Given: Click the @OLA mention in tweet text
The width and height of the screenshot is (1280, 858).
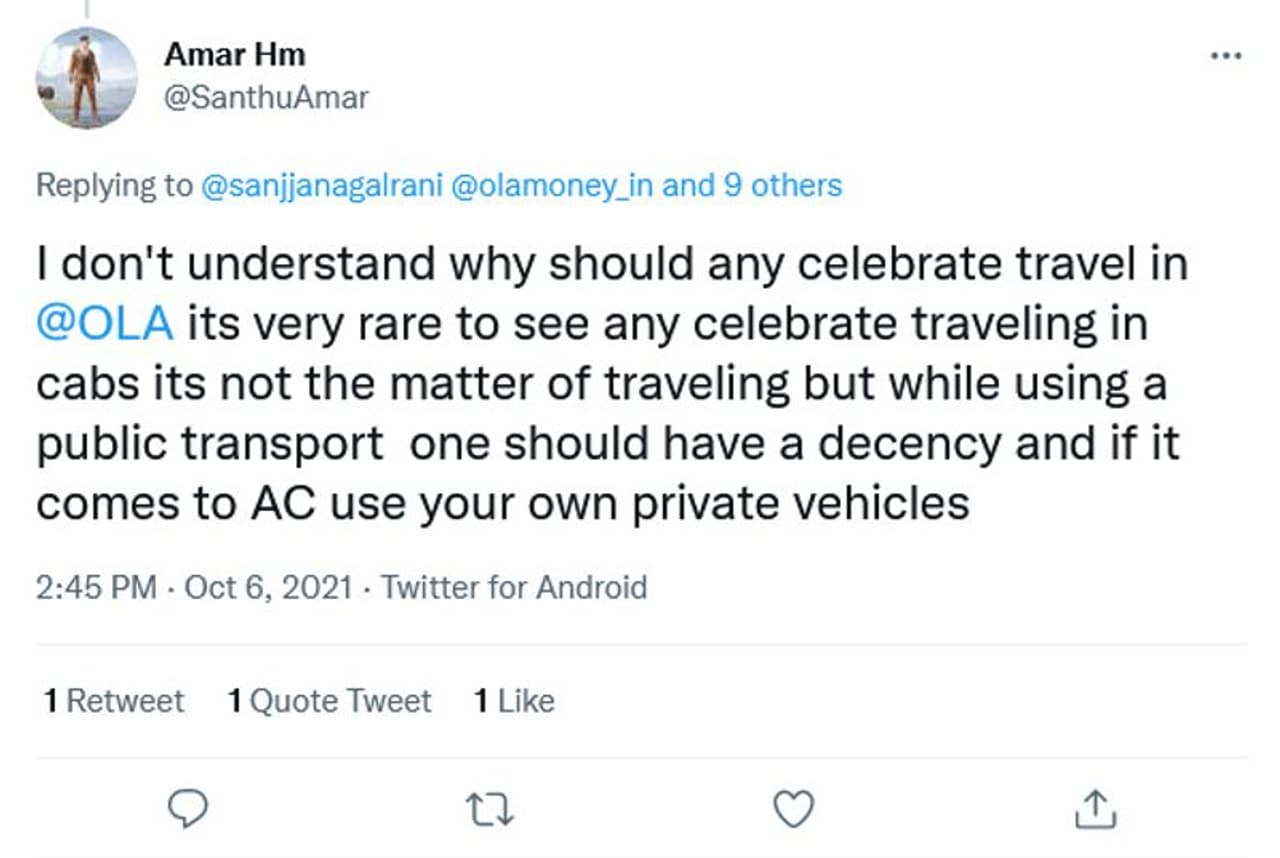Looking at the screenshot, I should pos(104,325).
